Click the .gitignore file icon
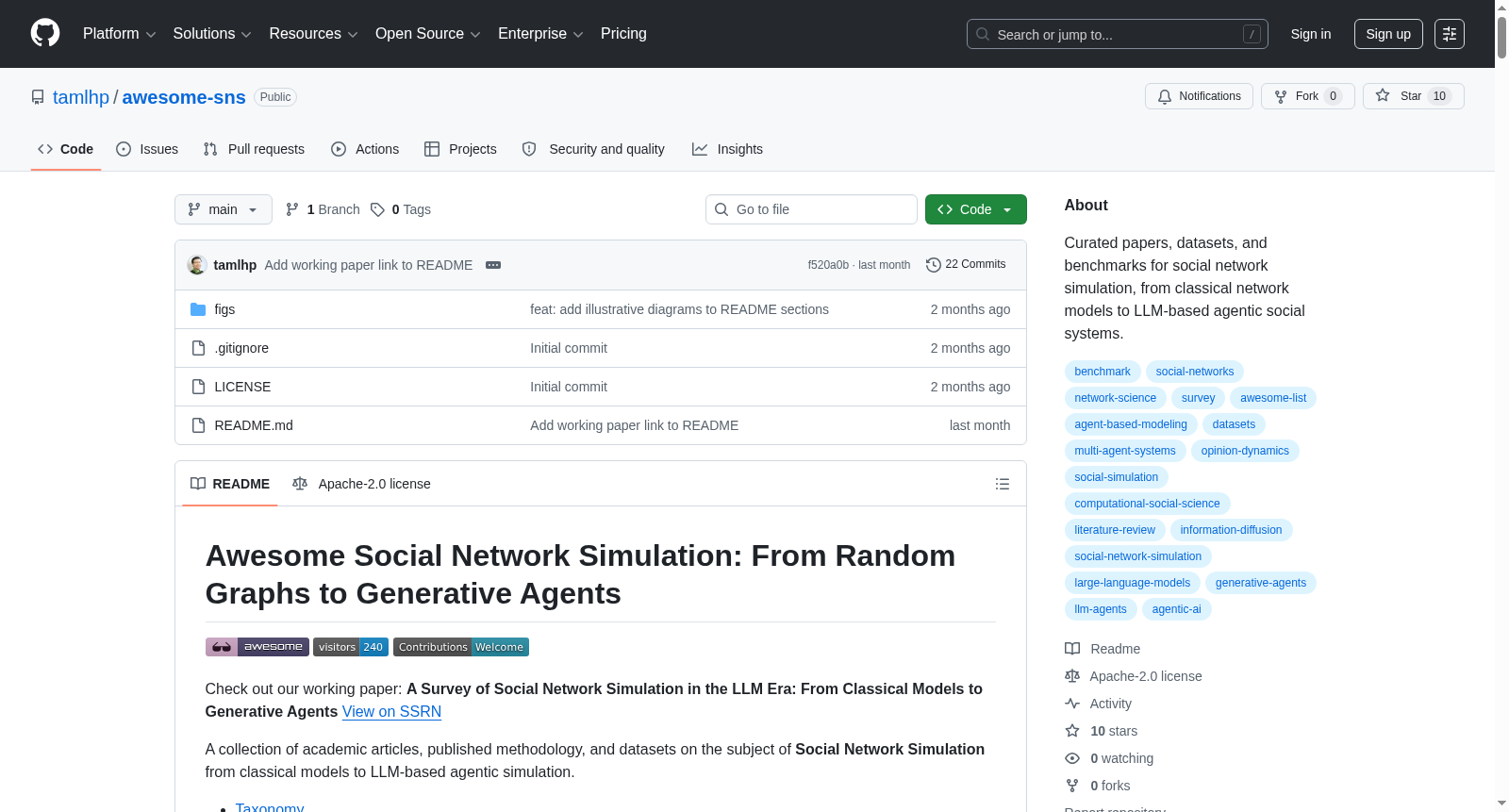This screenshot has height=812, width=1509. pyautogui.click(x=198, y=348)
